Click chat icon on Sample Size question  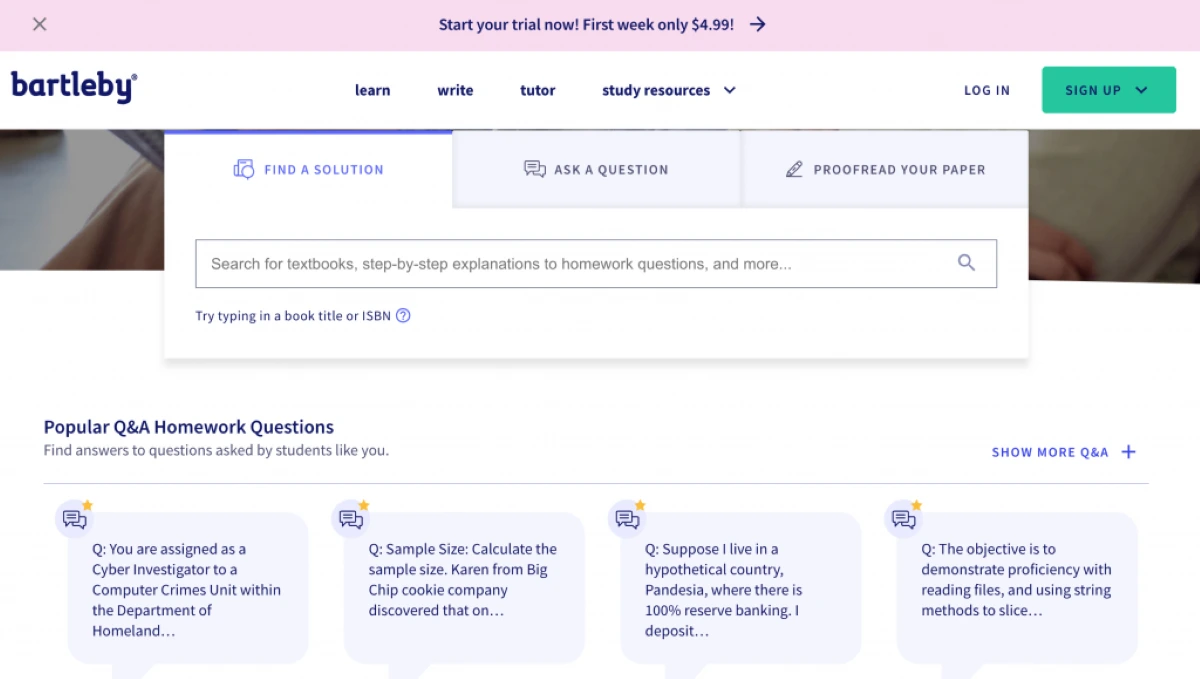click(351, 519)
